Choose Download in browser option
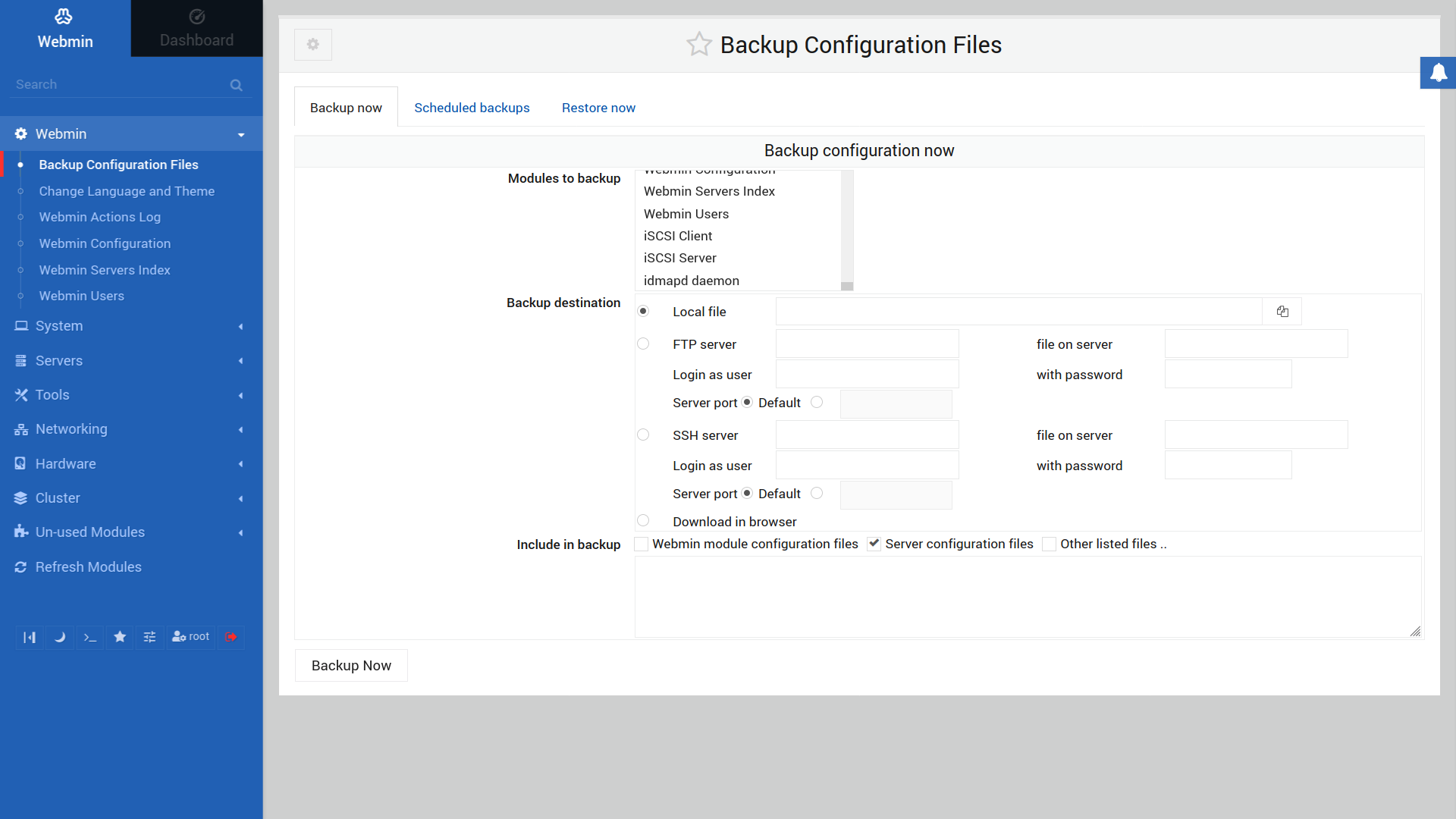Image resolution: width=1456 pixels, height=819 pixels. [x=643, y=521]
